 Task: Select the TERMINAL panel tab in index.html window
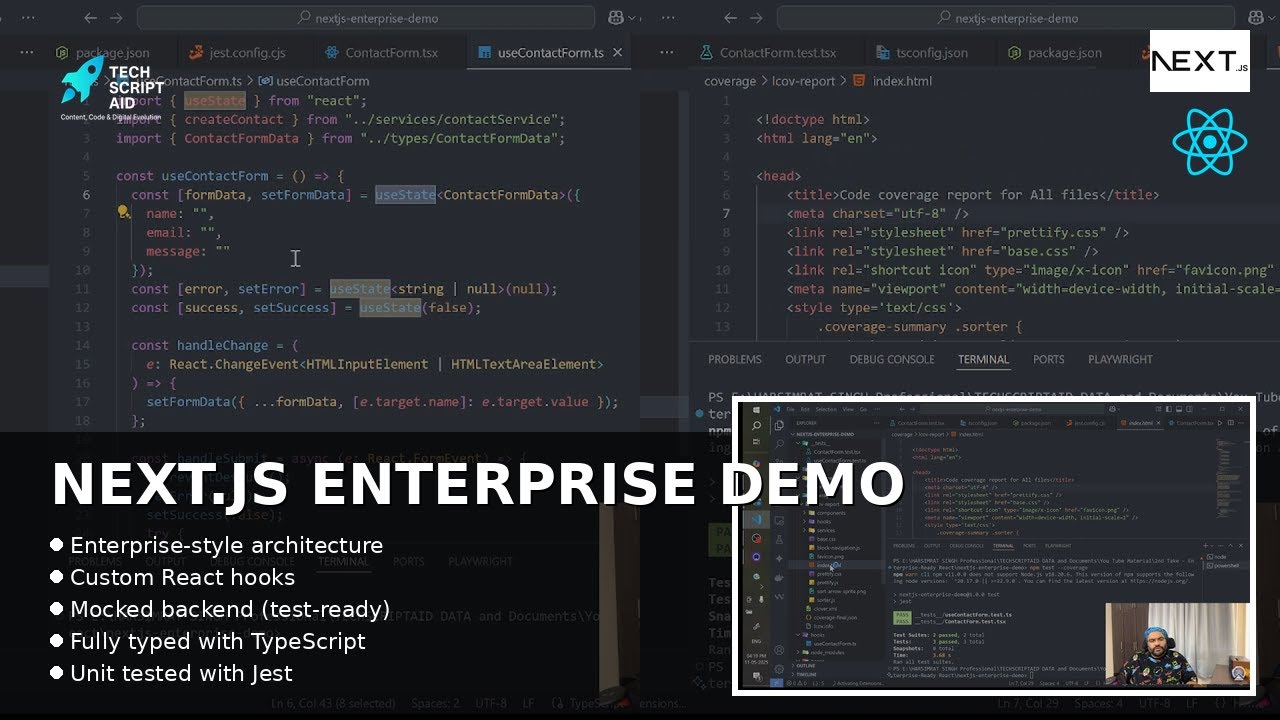pyautogui.click(x=983, y=359)
